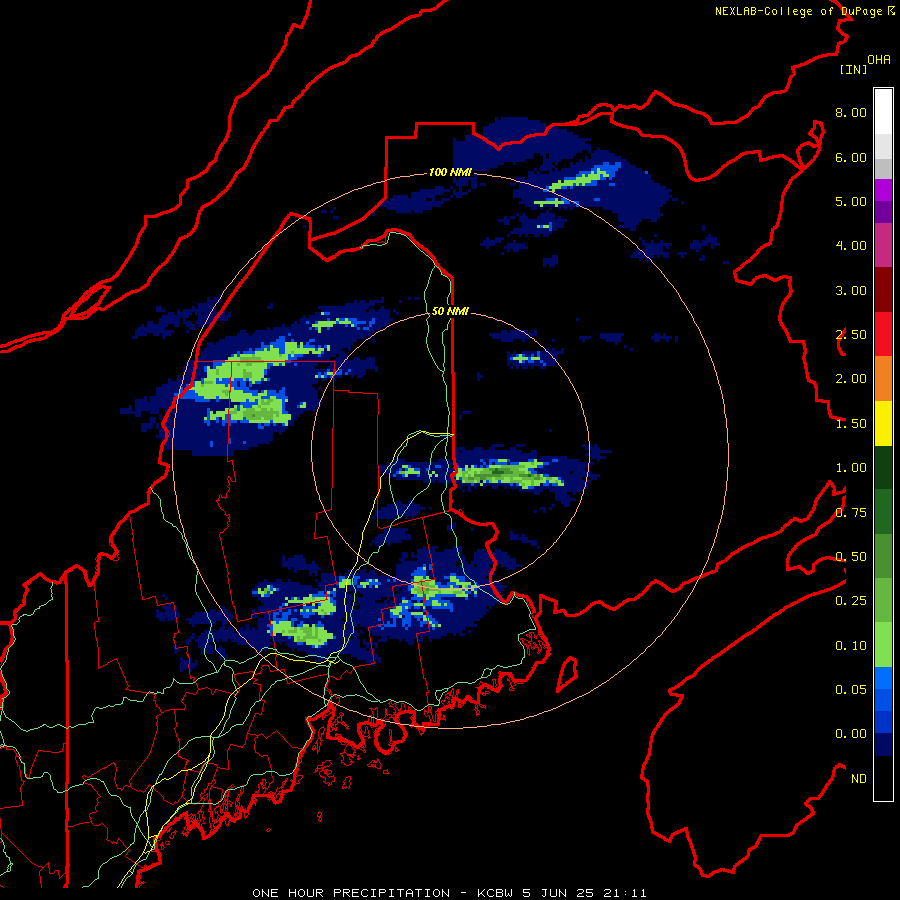This screenshot has width=900, height=900.
Task: Select the magenta swatch near 5.00
Action: coord(883,190)
